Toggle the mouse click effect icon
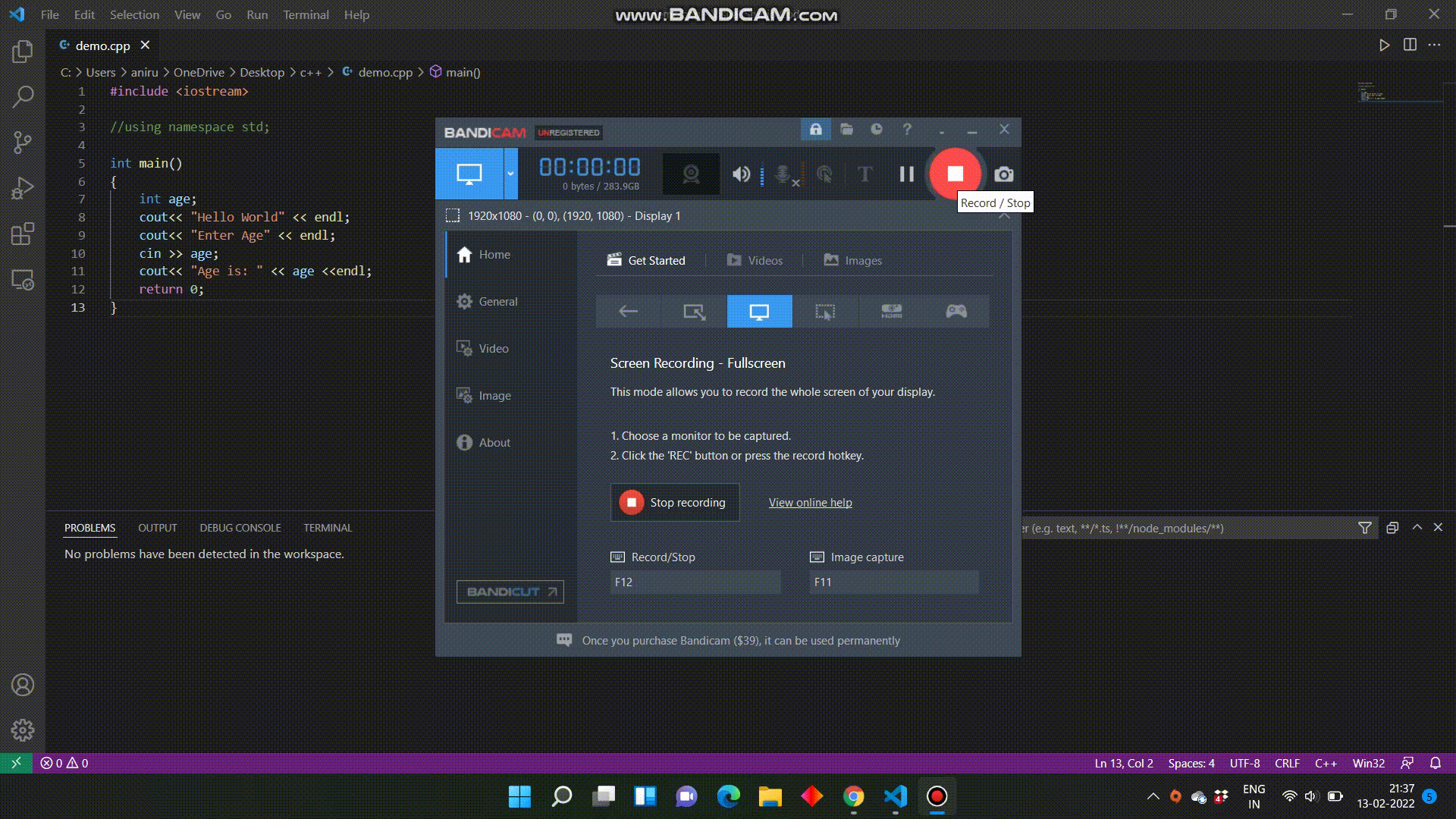This screenshot has height=819, width=1456. (x=824, y=174)
